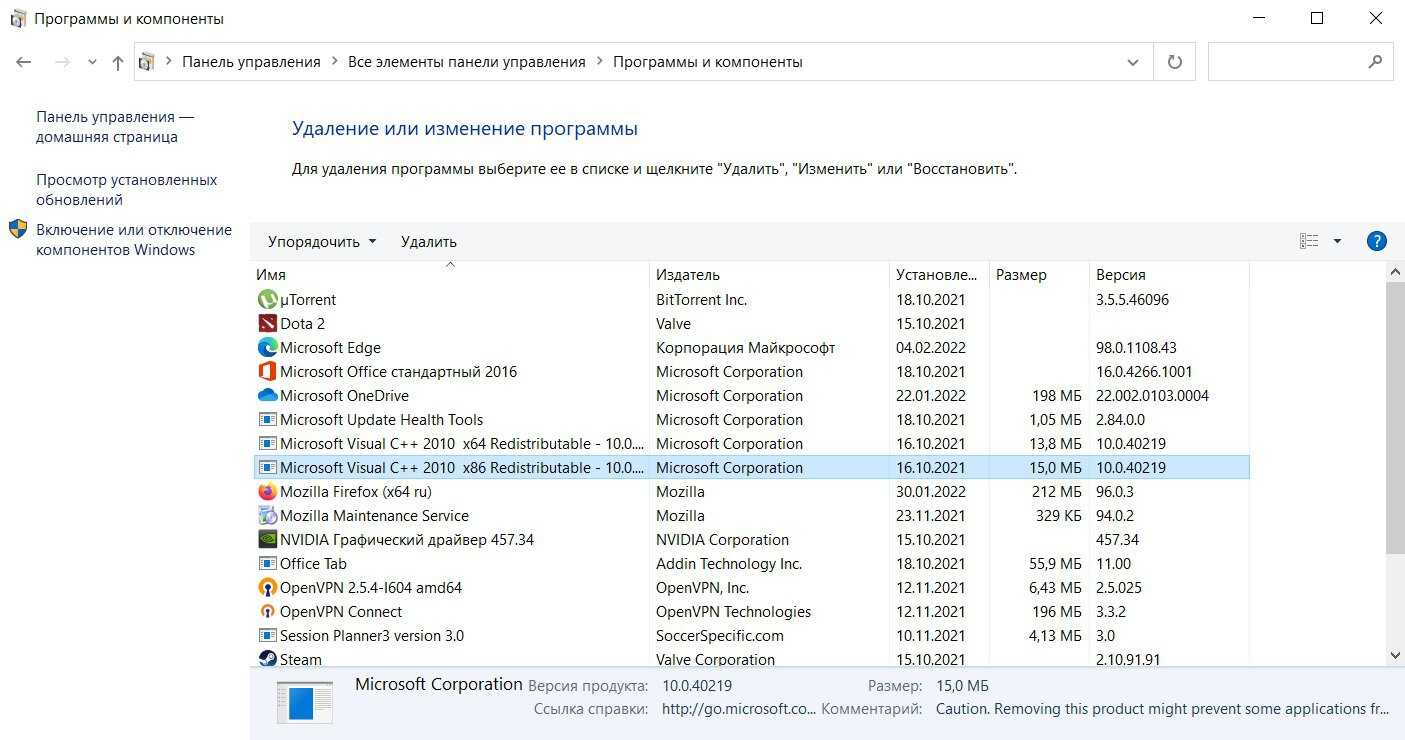Open the Упорядочить dropdown menu

click(322, 241)
